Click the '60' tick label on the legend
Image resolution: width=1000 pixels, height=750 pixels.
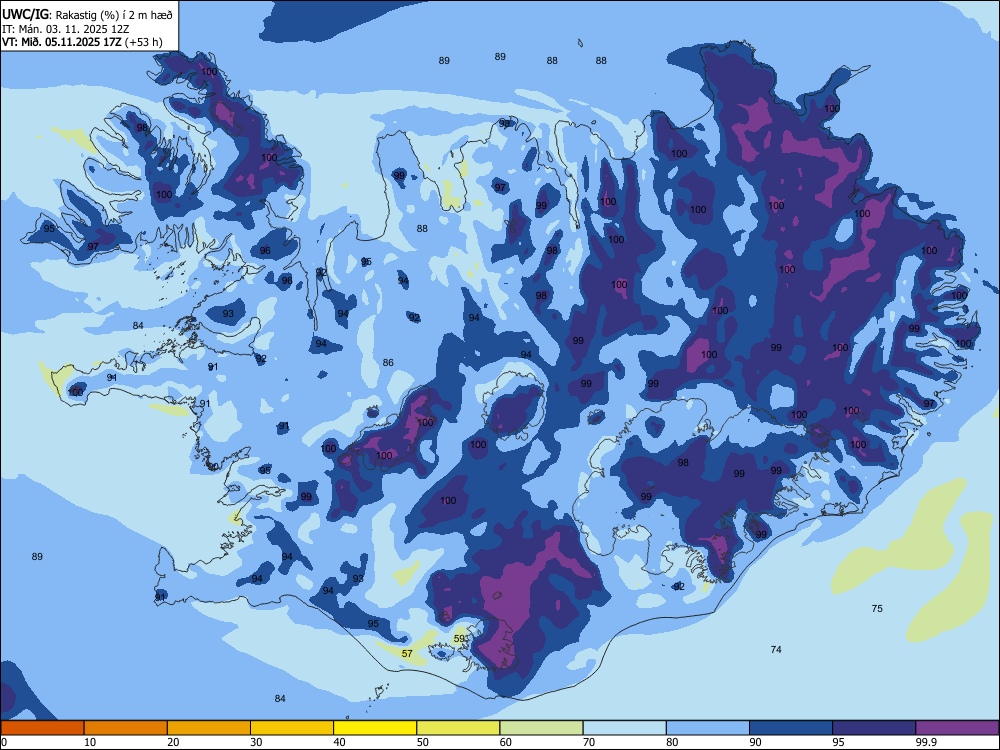(506, 742)
